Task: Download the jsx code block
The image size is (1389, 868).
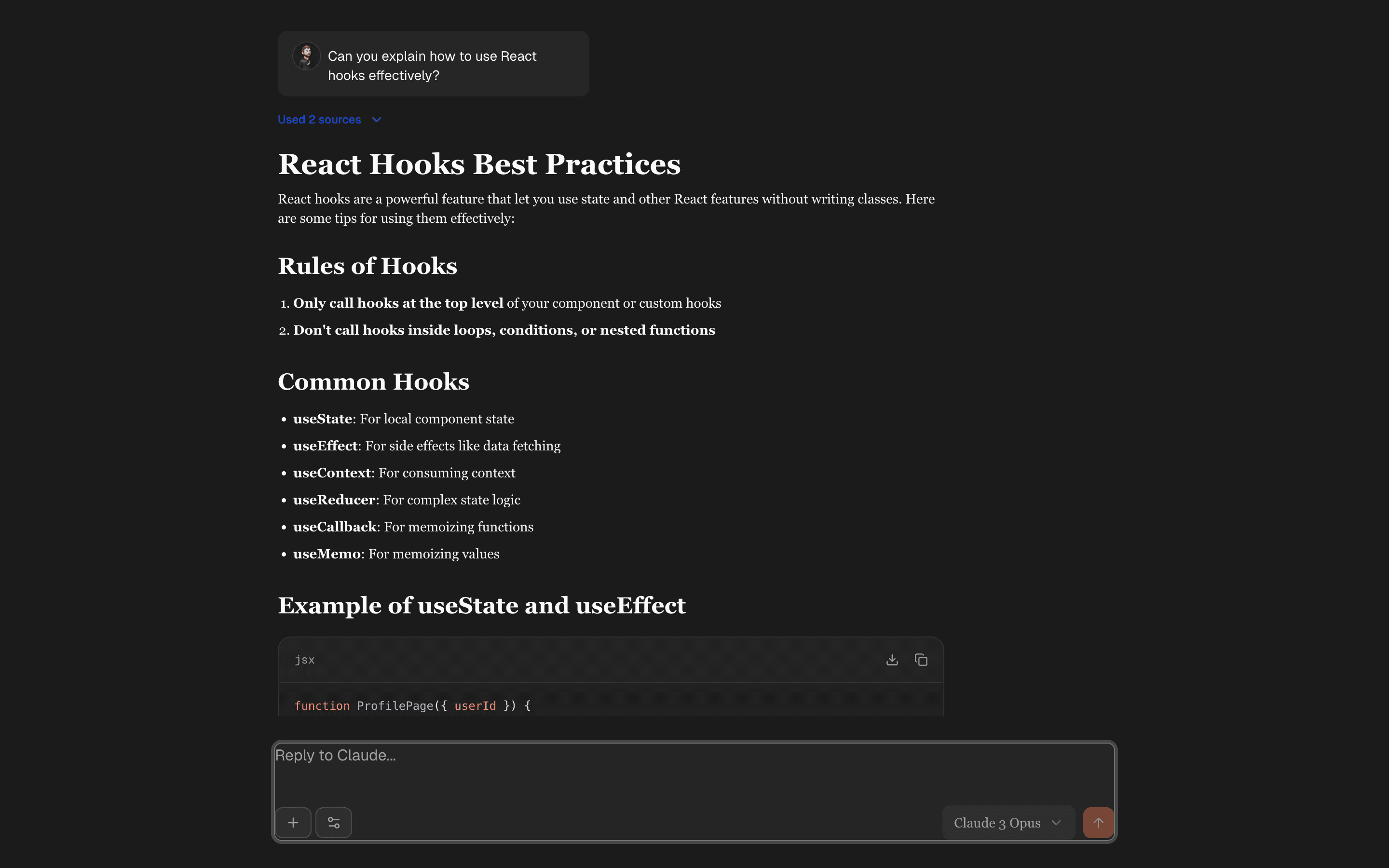Action: (x=892, y=660)
